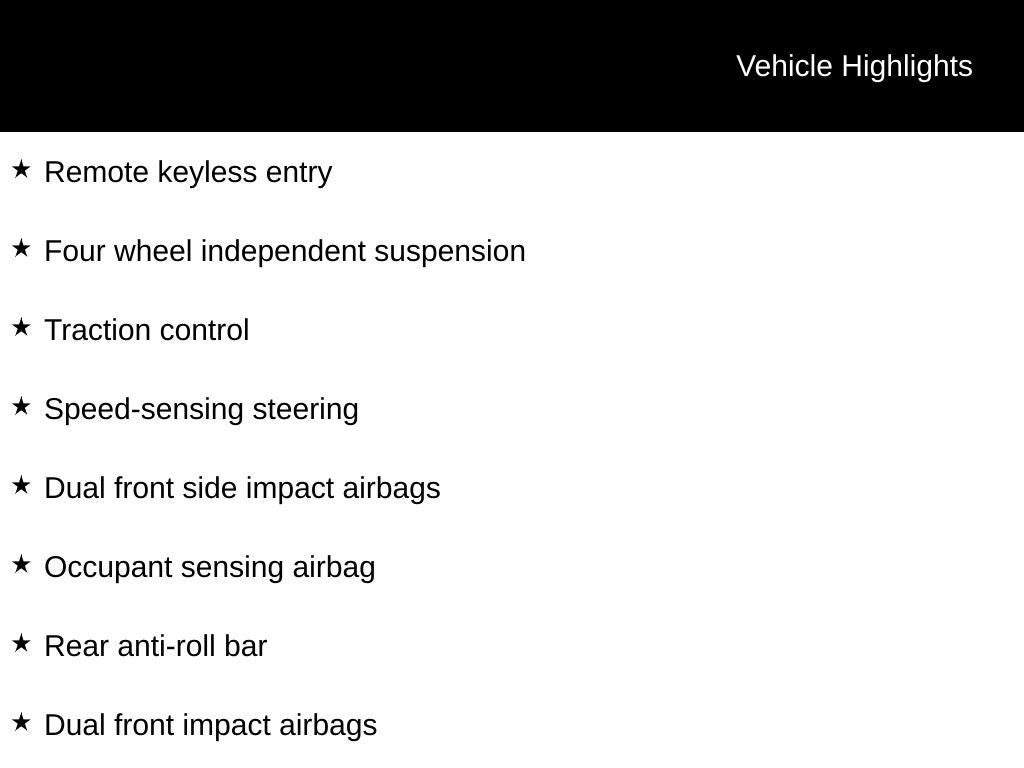Click the word suspension in the second highlight
This screenshot has width=1024, height=768.
[x=449, y=251]
